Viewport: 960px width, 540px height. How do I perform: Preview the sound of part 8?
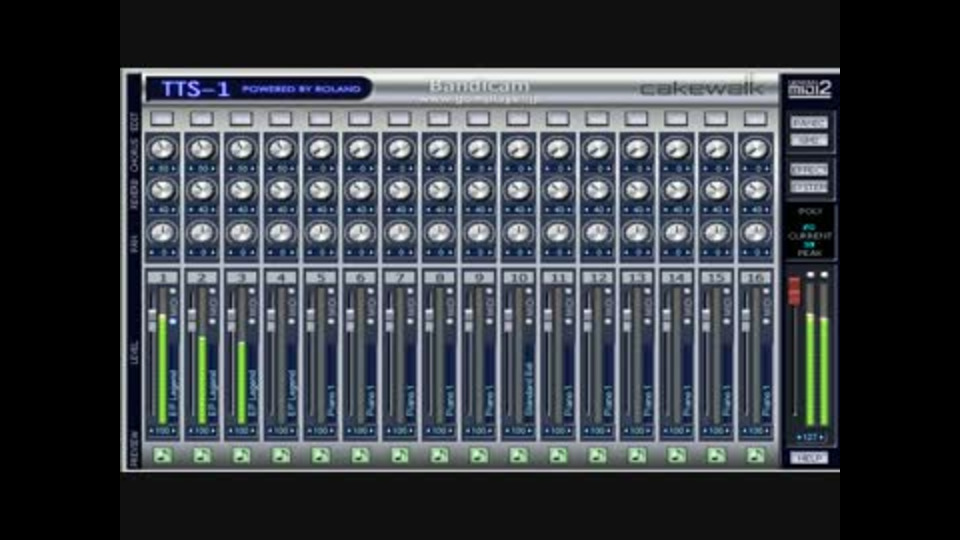[439, 455]
